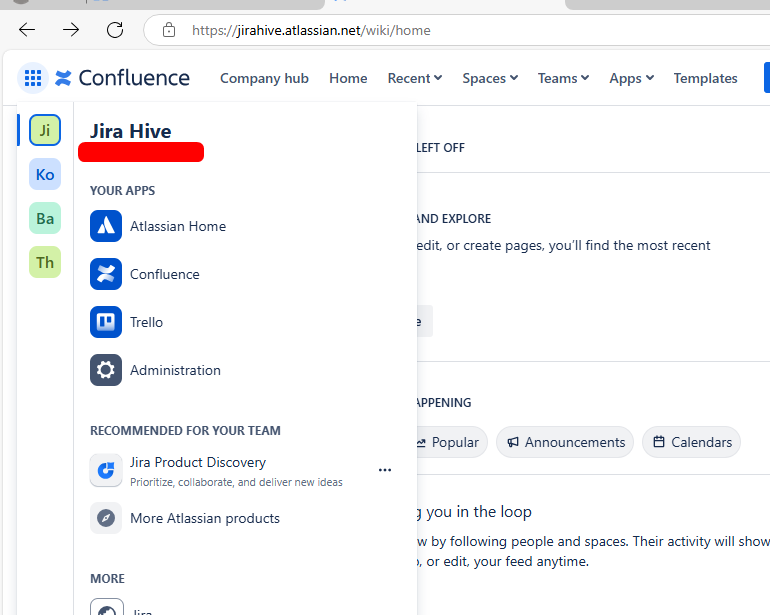Viewport: 770px width, 615px height.
Task: Click the Confluence app icon in Your Apps
Action: [x=106, y=274]
